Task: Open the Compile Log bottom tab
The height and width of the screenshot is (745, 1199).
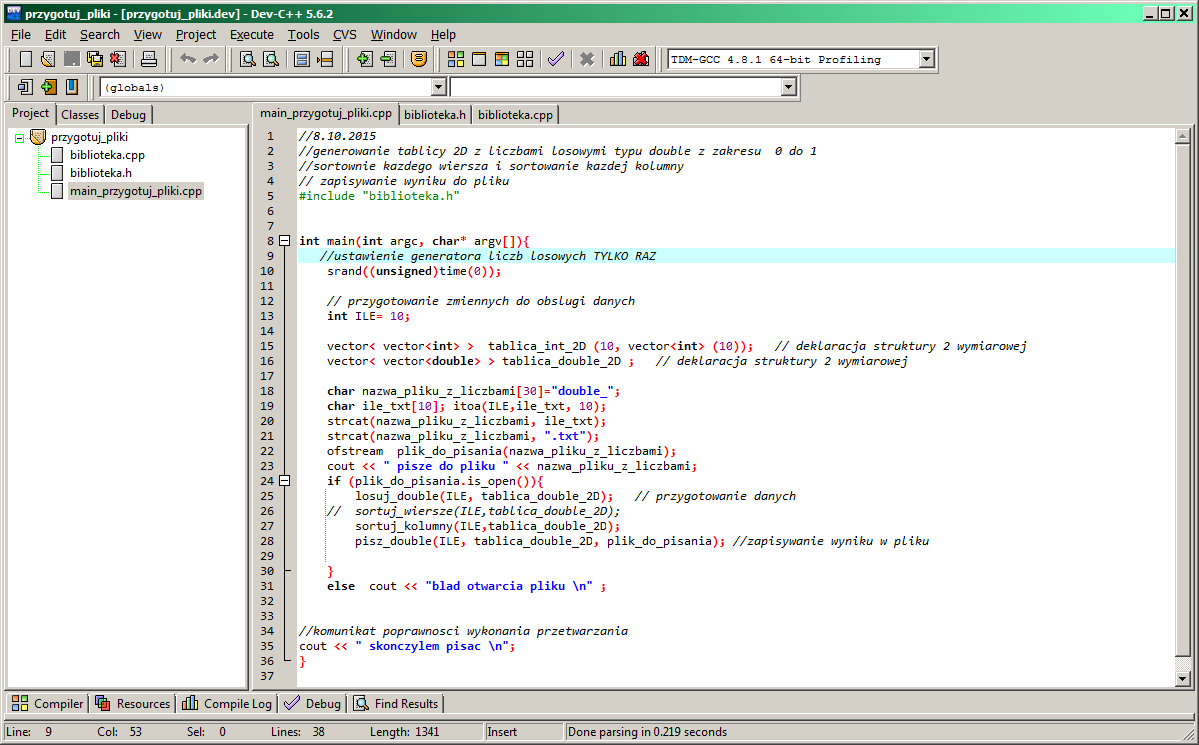Action: pyautogui.click(x=226, y=703)
